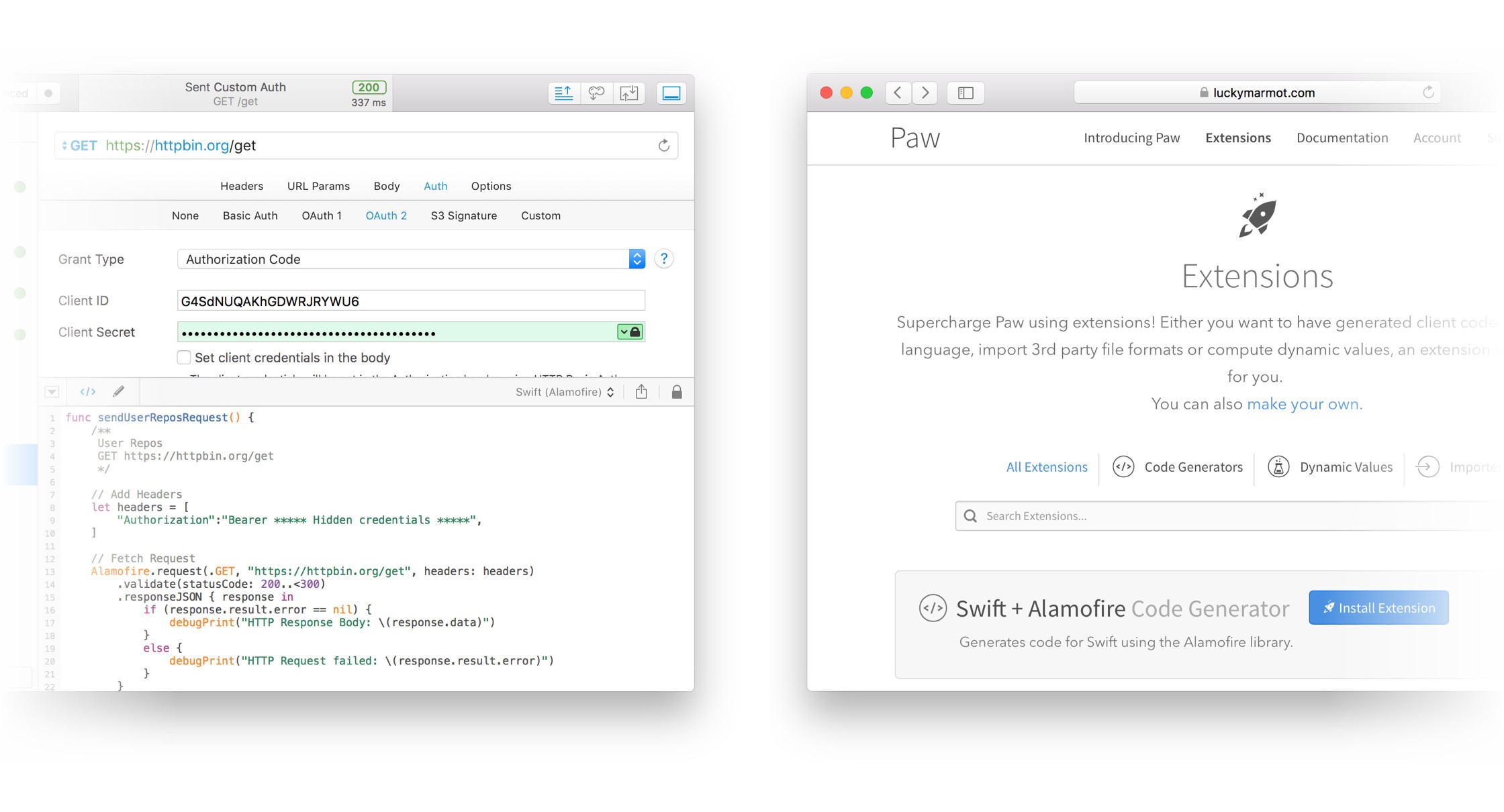Click the padlock icon in code toolbar
The image size is (1504, 812).
coord(677,392)
